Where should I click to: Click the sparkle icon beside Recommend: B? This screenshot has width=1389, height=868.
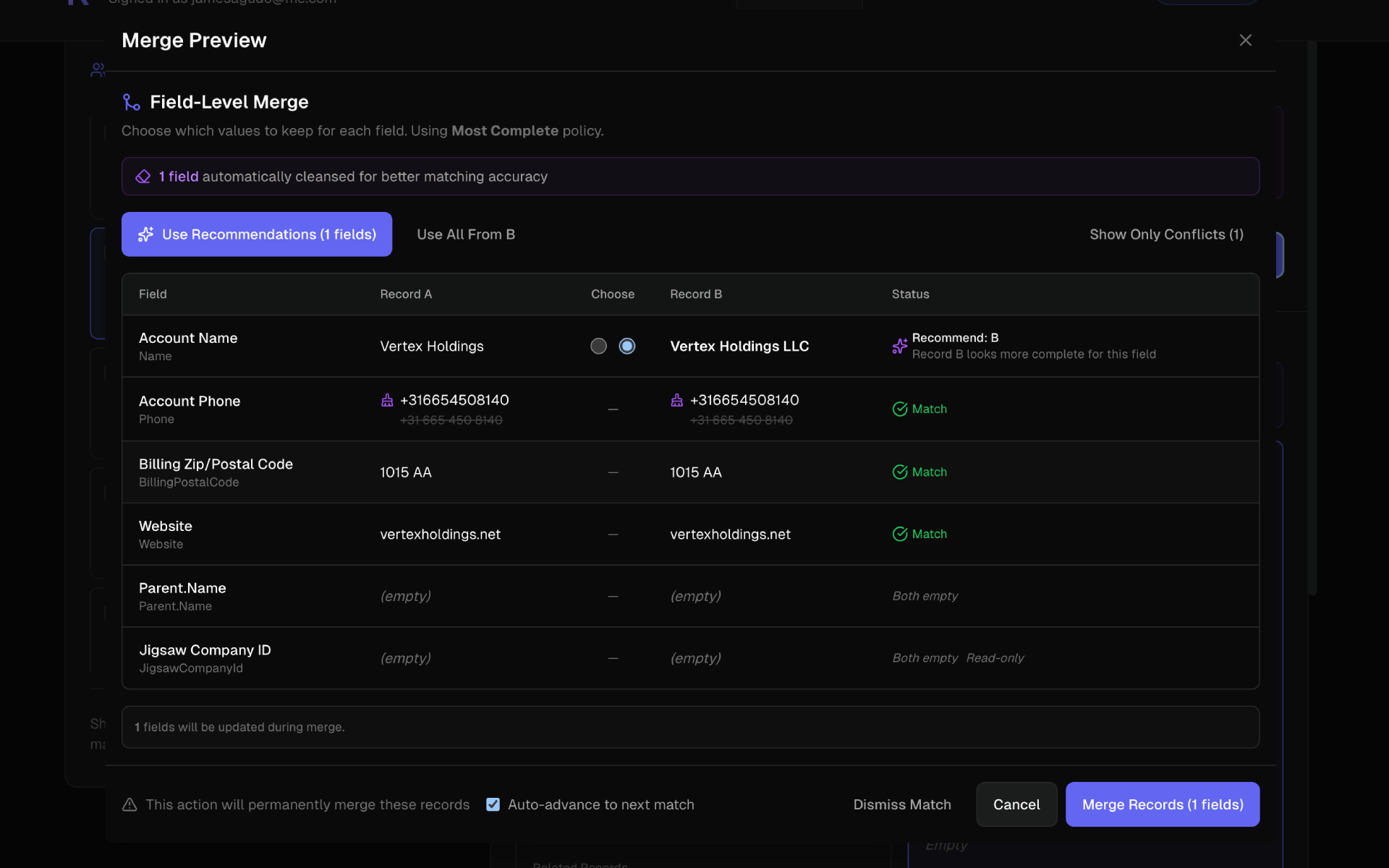pyautogui.click(x=899, y=346)
